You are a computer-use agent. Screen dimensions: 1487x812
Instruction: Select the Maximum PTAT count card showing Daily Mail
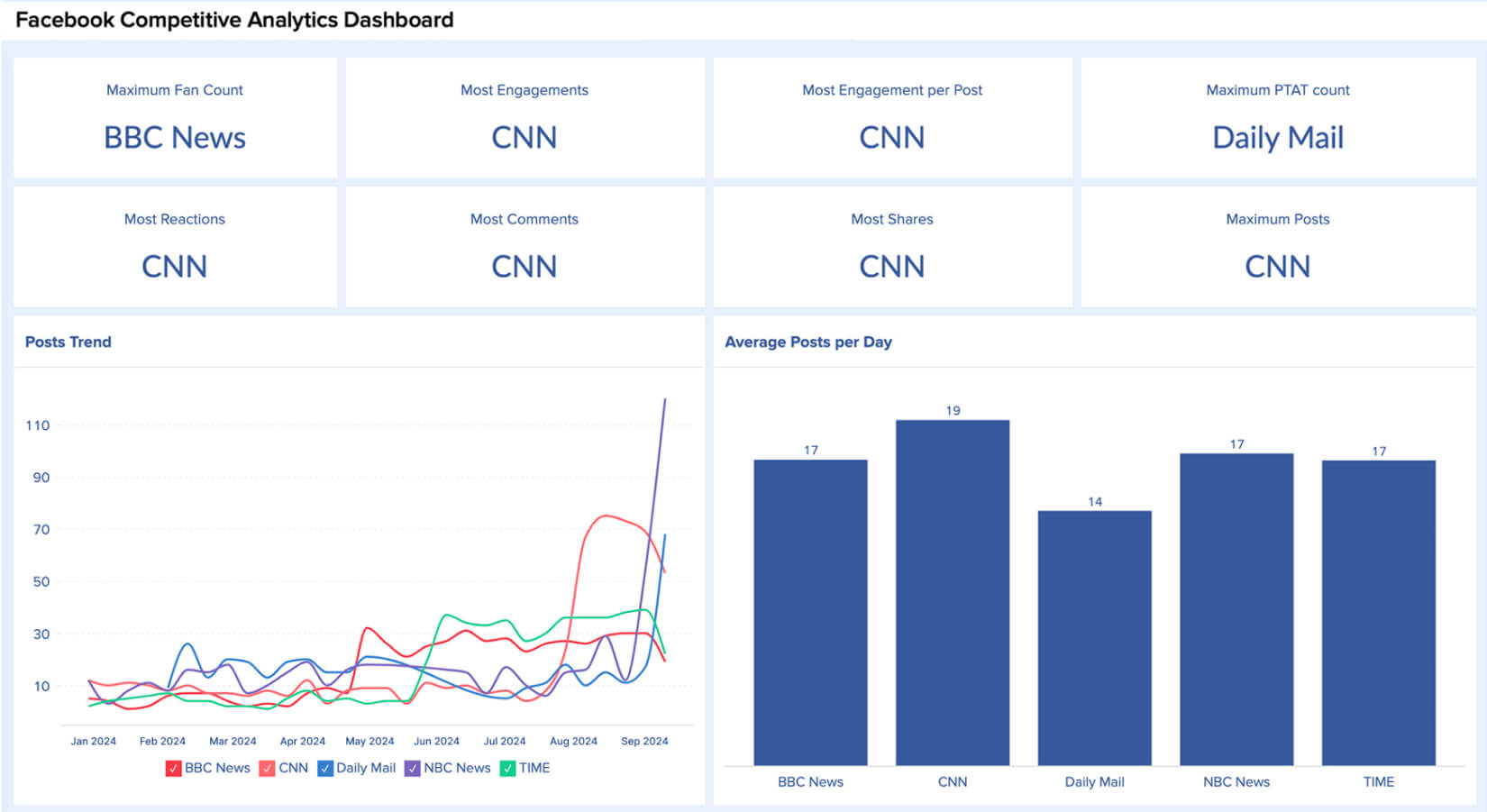click(x=1276, y=117)
